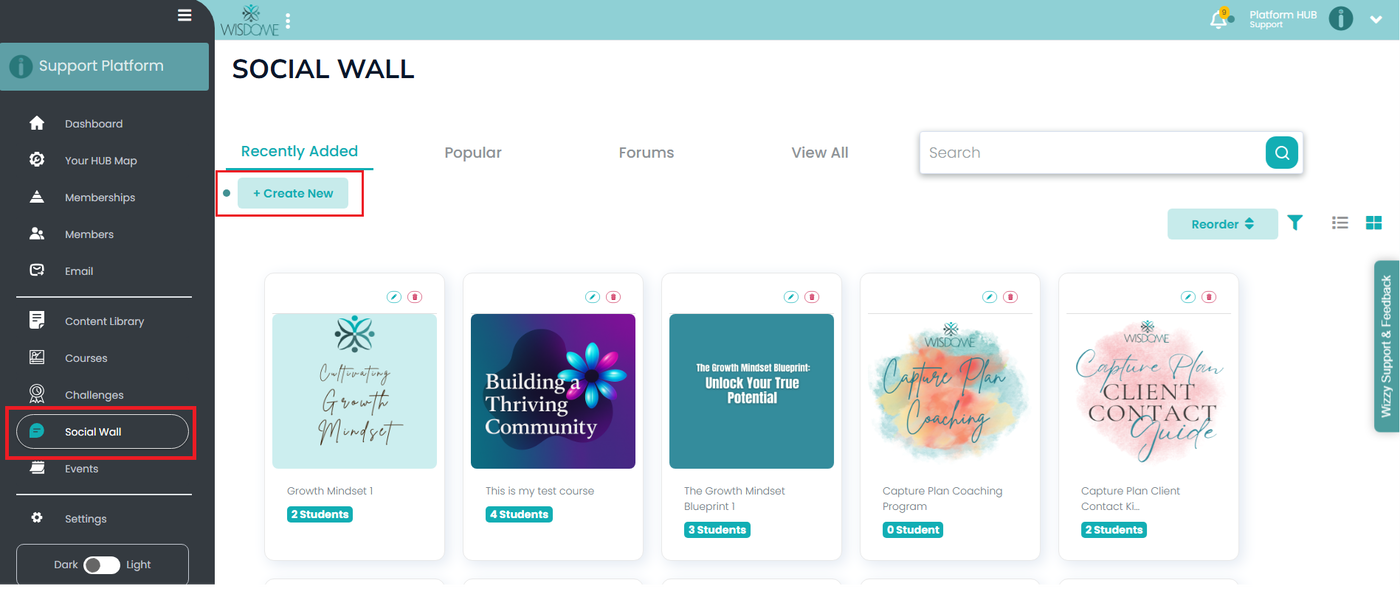This screenshot has height=608, width=1400.
Task: Click in the Search input field
Action: pos(1092,153)
